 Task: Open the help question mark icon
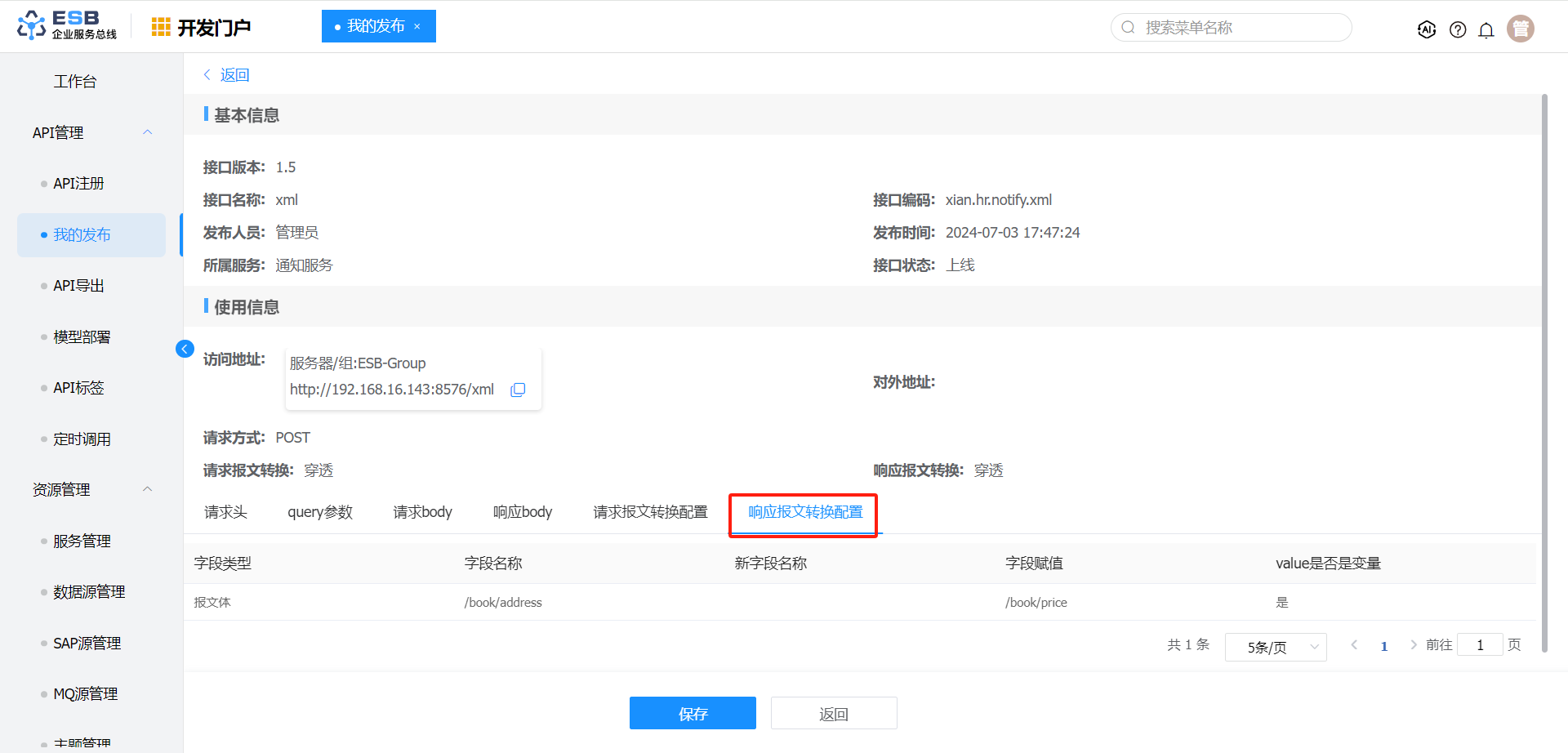pos(1457,29)
